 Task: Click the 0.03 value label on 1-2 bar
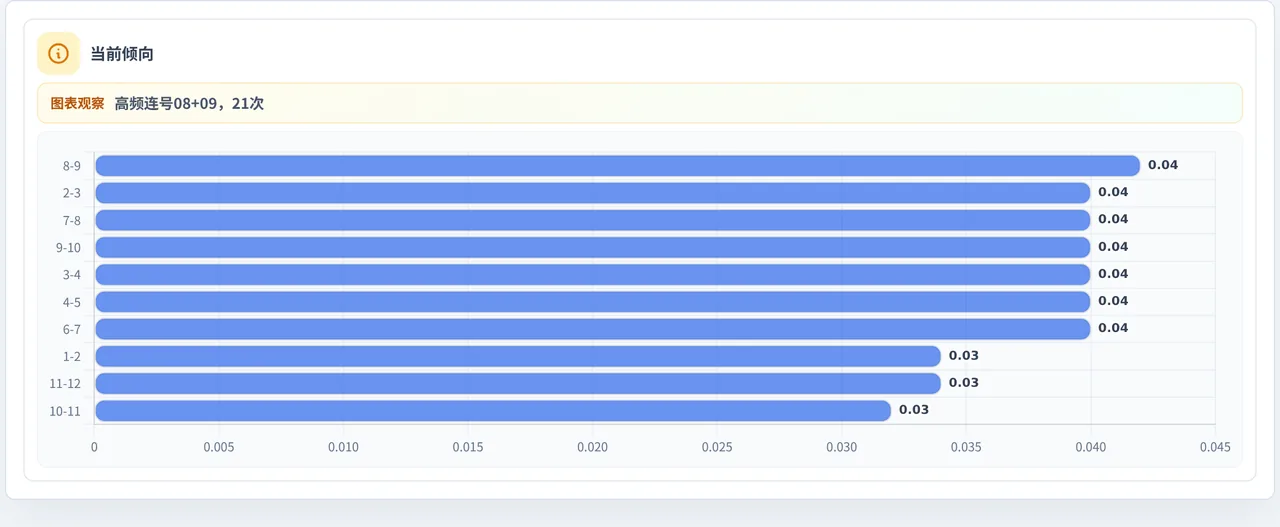(x=964, y=356)
